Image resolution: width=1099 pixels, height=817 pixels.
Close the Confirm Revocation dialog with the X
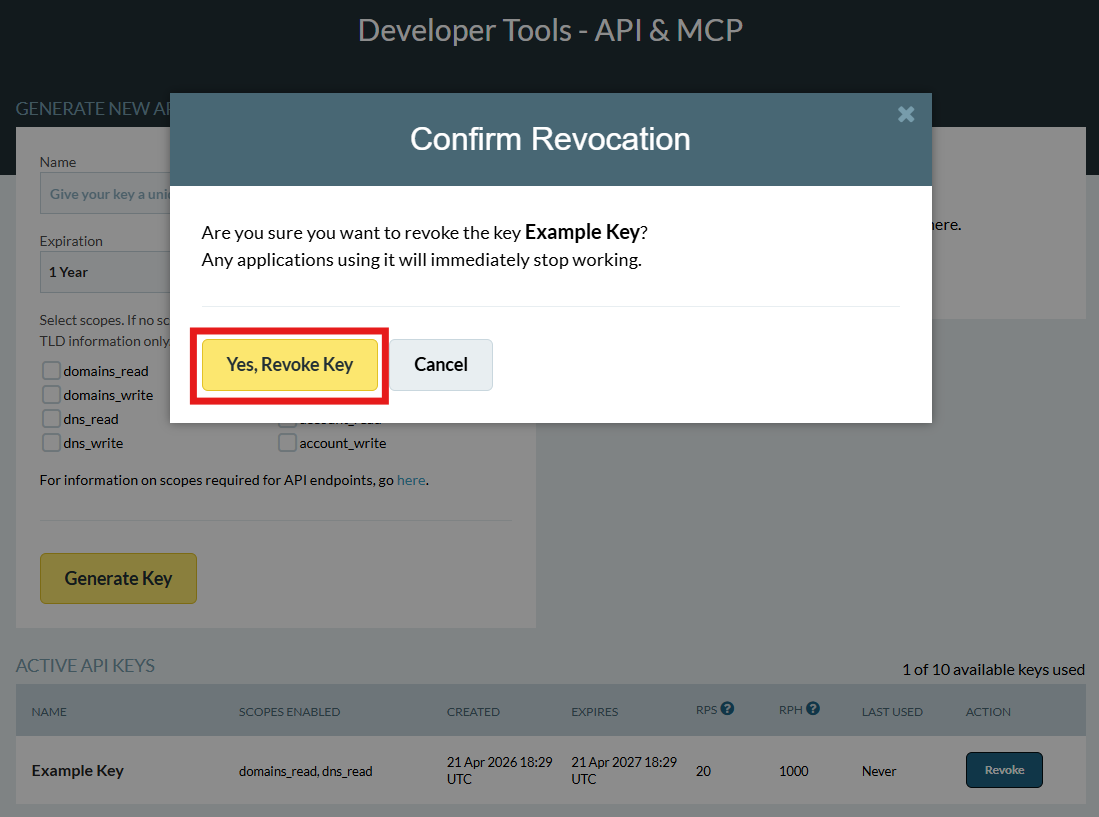[x=905, y=114]
